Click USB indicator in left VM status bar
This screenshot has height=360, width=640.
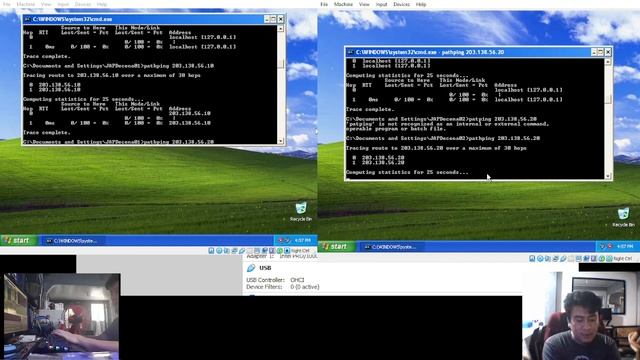pos(242,251)
